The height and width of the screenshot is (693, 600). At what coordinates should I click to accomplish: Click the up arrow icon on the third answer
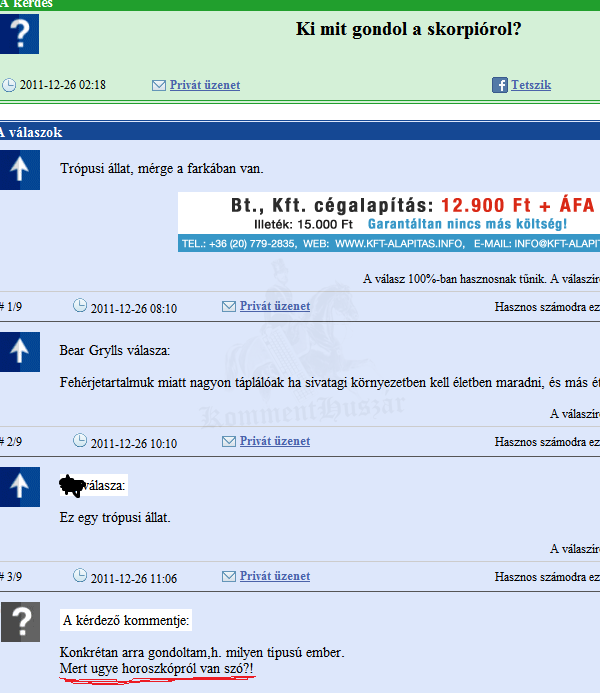20,486
